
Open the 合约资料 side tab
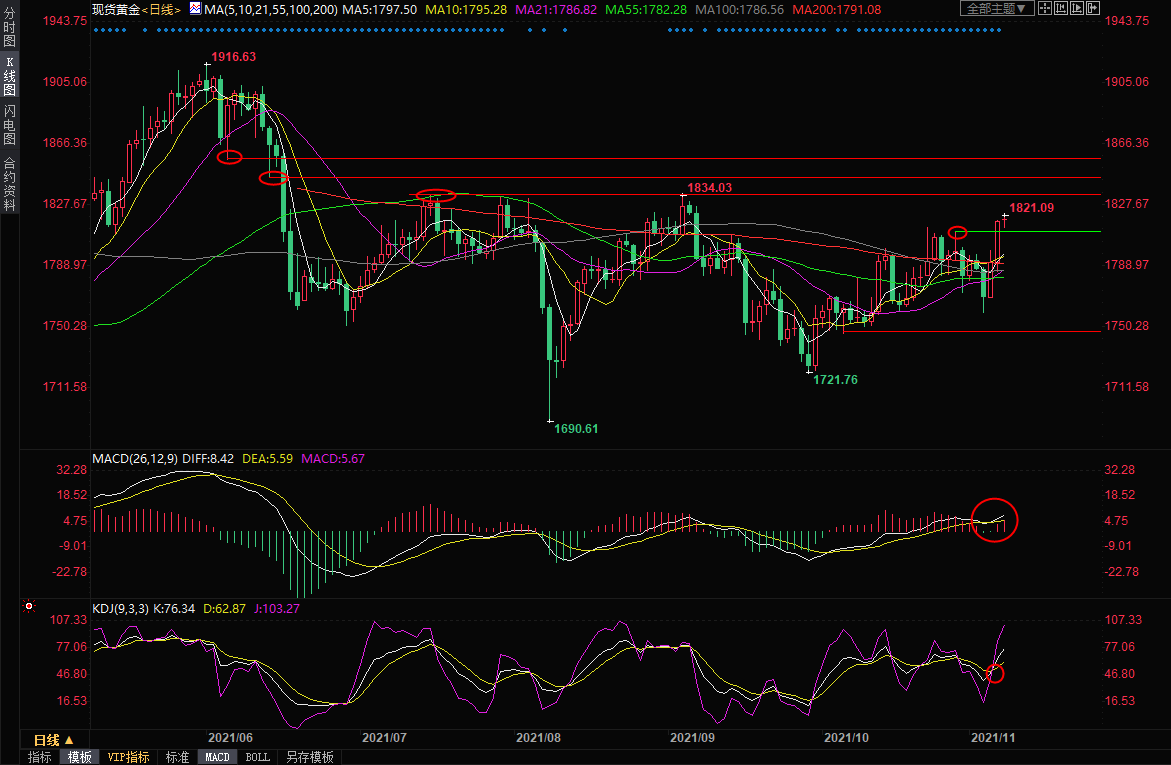tap(9, 183)
